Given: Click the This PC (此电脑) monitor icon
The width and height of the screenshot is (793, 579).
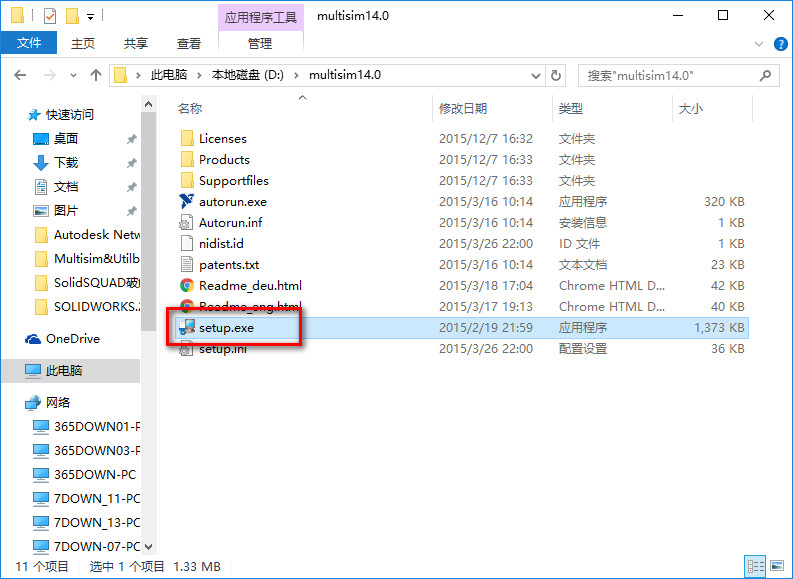Looking at the screenshot, I should click(x=33, y=371).
